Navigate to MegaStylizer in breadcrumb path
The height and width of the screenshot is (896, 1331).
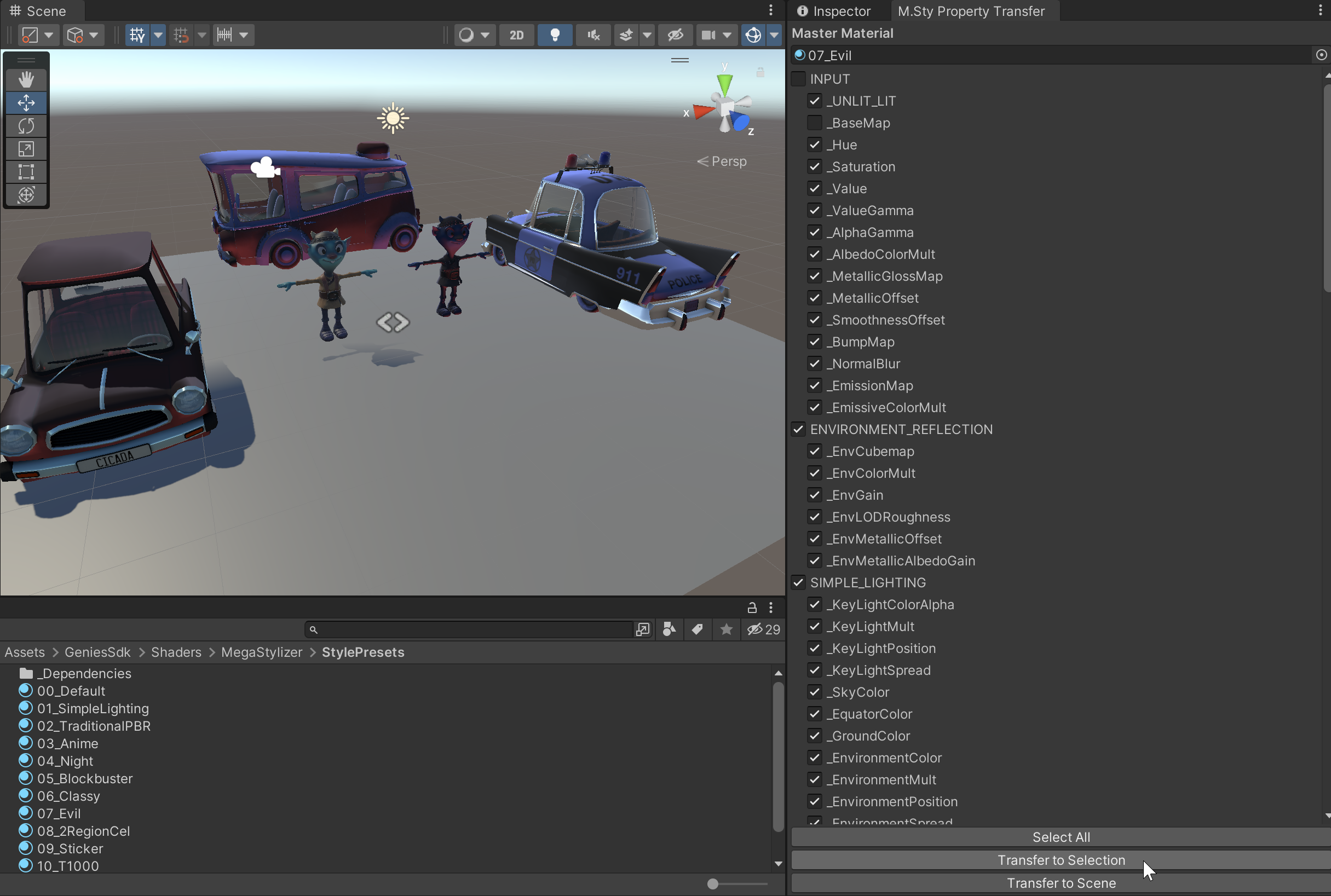pyautogui.click(x=262, y=652)
